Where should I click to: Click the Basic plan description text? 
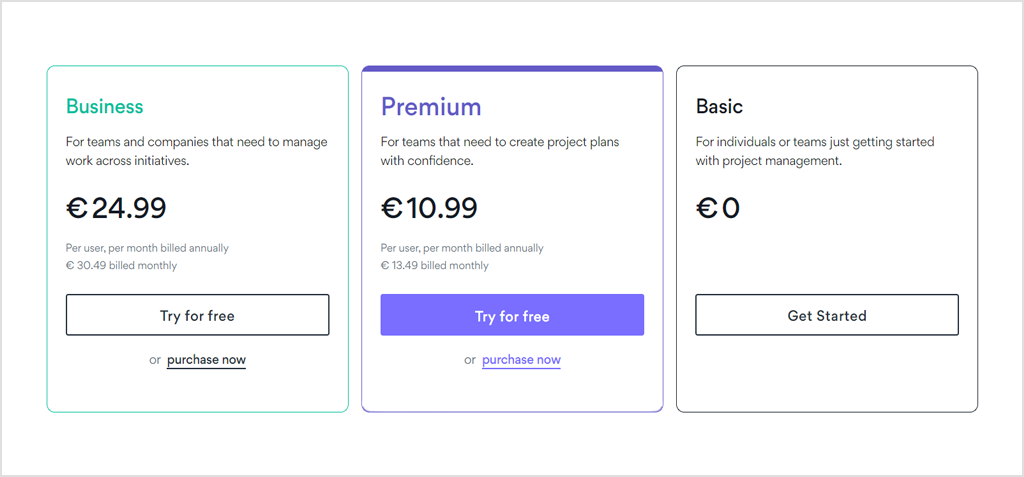[x=815, y=151]
